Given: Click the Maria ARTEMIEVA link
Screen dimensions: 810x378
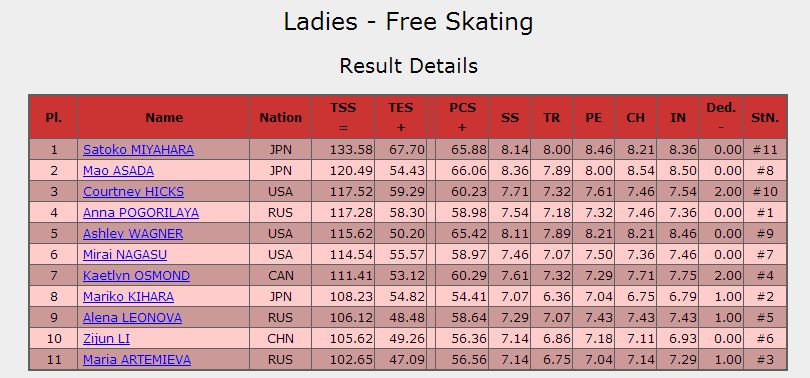Looking at the screenshot, I should pyautogui.click(x=137, y=360).
